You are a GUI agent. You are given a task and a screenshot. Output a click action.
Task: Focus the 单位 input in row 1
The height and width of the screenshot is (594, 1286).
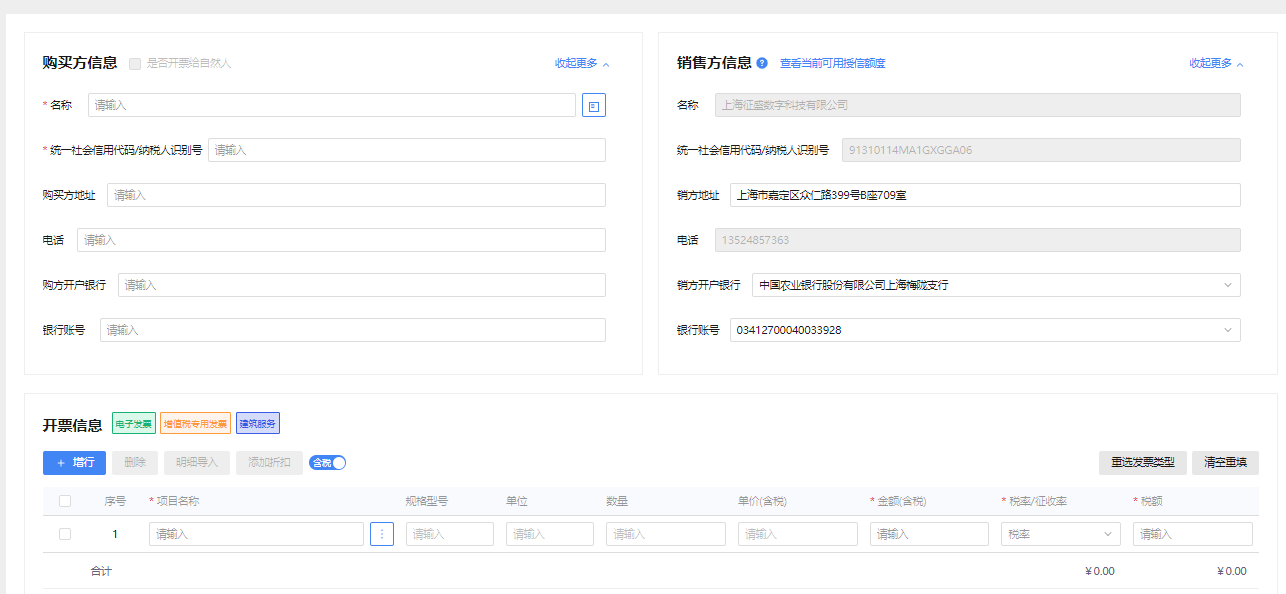(x=550, y=534)
